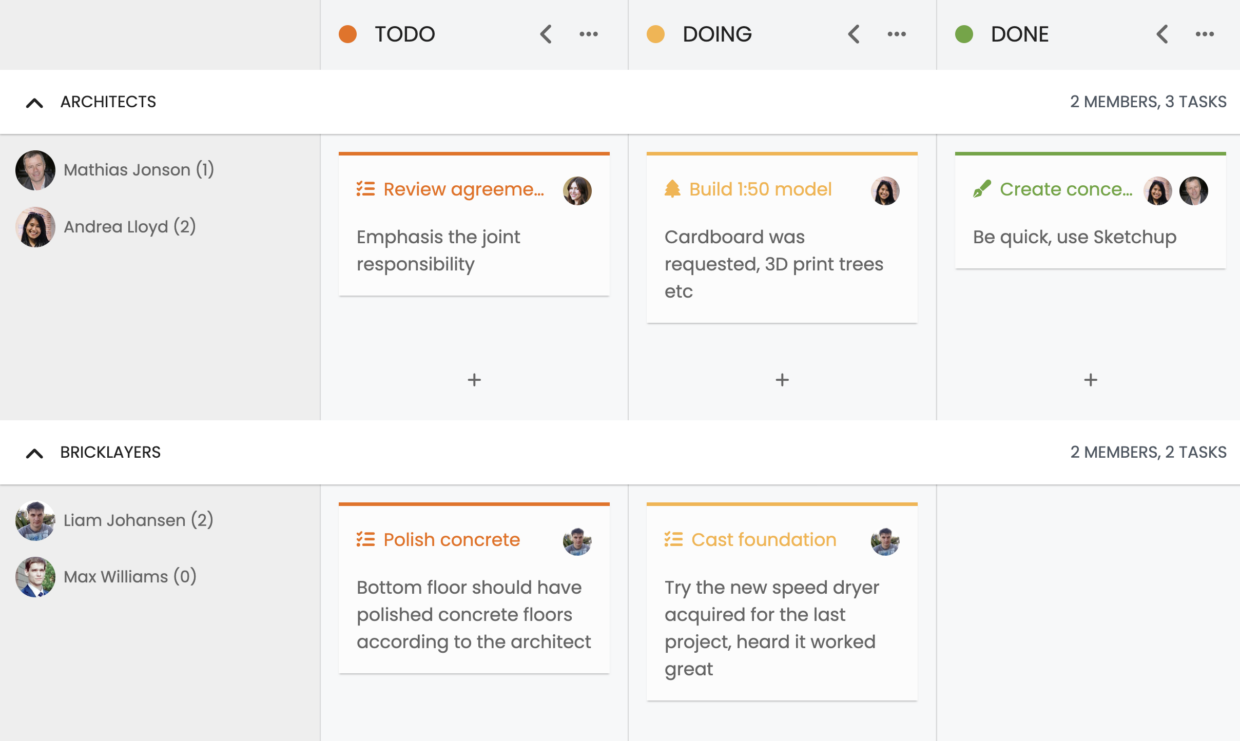
Task: Click checklist icon on Review agreement card
Action: tap(365, 189)
